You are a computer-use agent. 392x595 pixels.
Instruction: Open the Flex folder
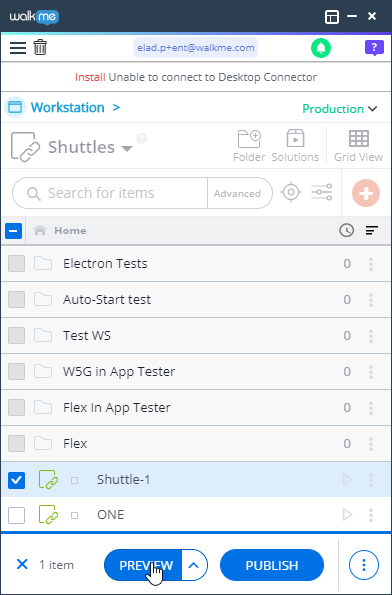coord(75,444)
